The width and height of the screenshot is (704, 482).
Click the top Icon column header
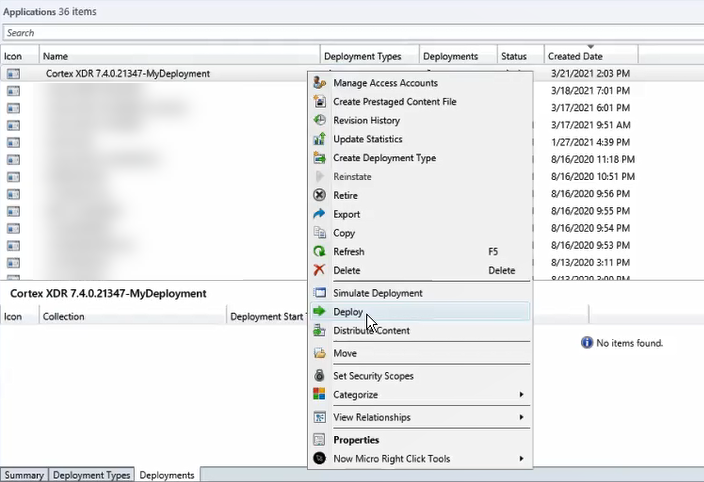(20, 56)
